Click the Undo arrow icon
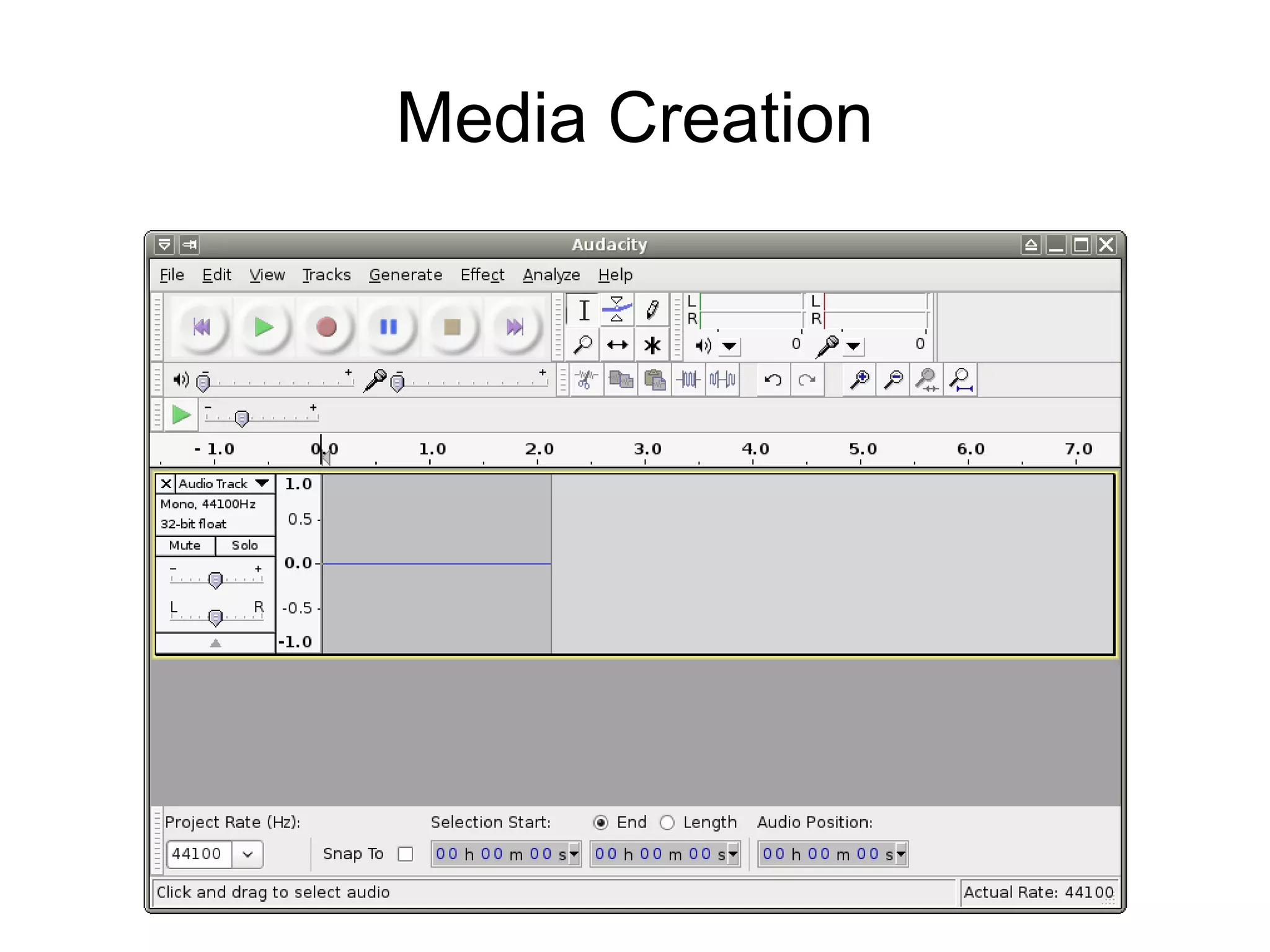 coord(773,380)
